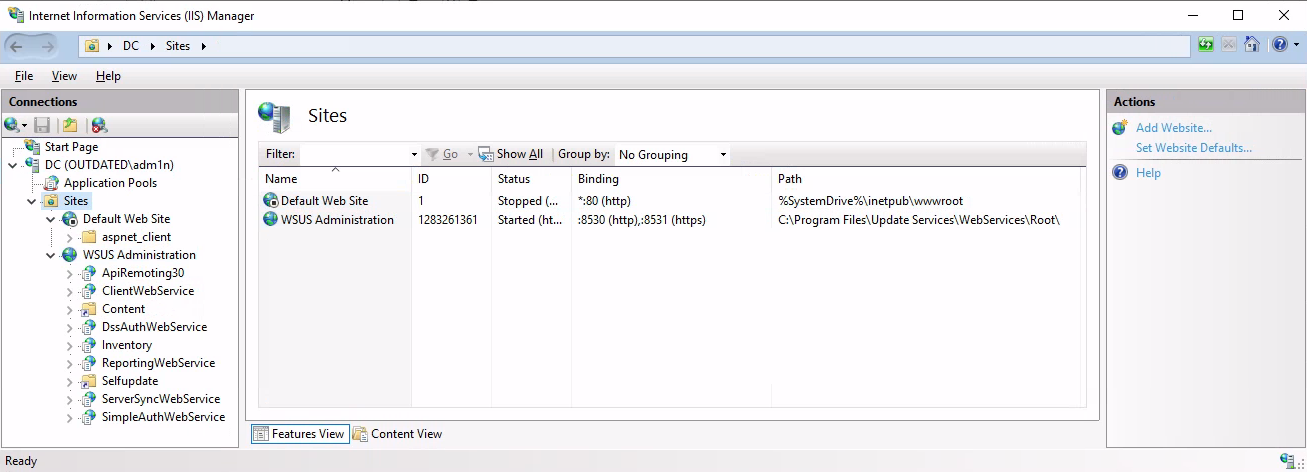The image size is (1307, 472).
Task: Expand the ServerSyncWebService node
Action: coord(70,399)
